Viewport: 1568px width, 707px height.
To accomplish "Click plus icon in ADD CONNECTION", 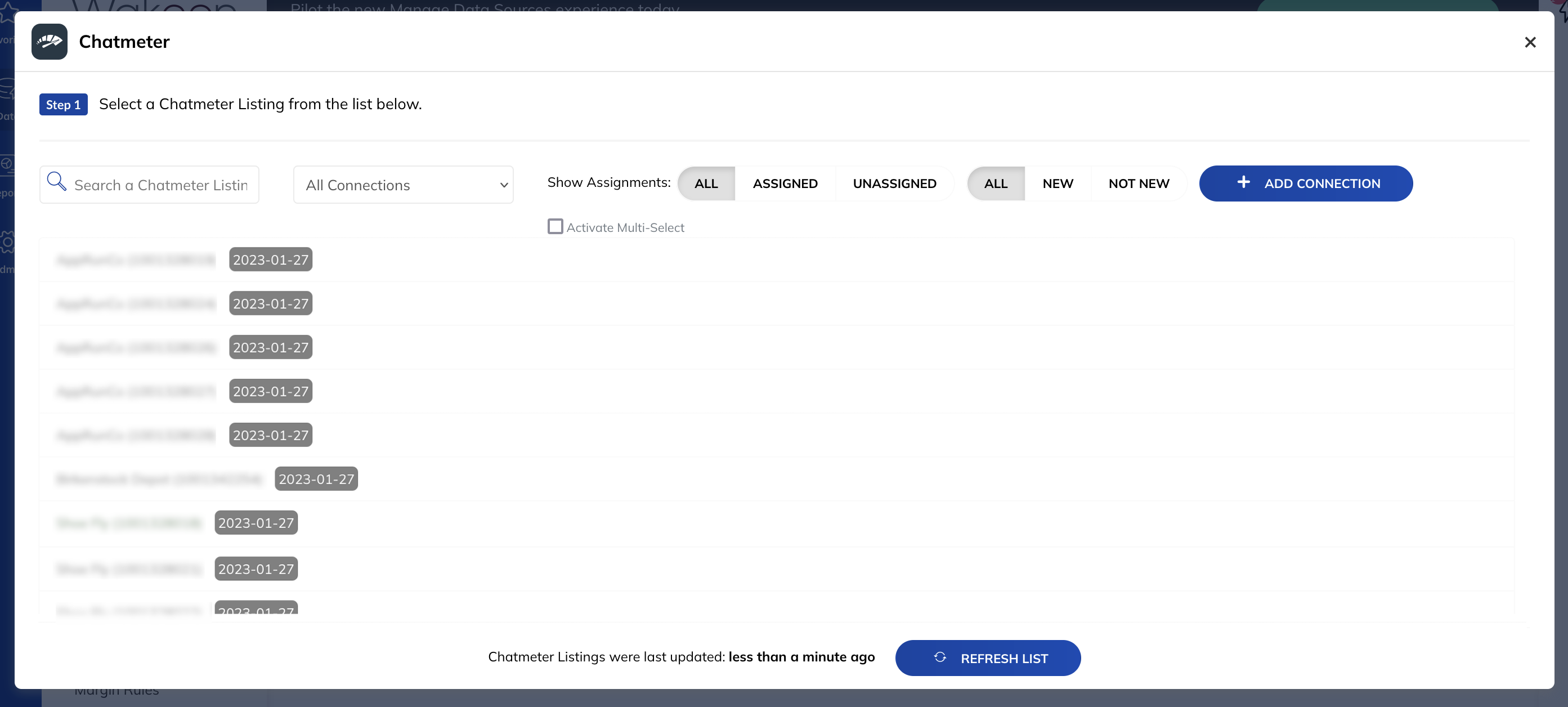I will point(1243,182).
